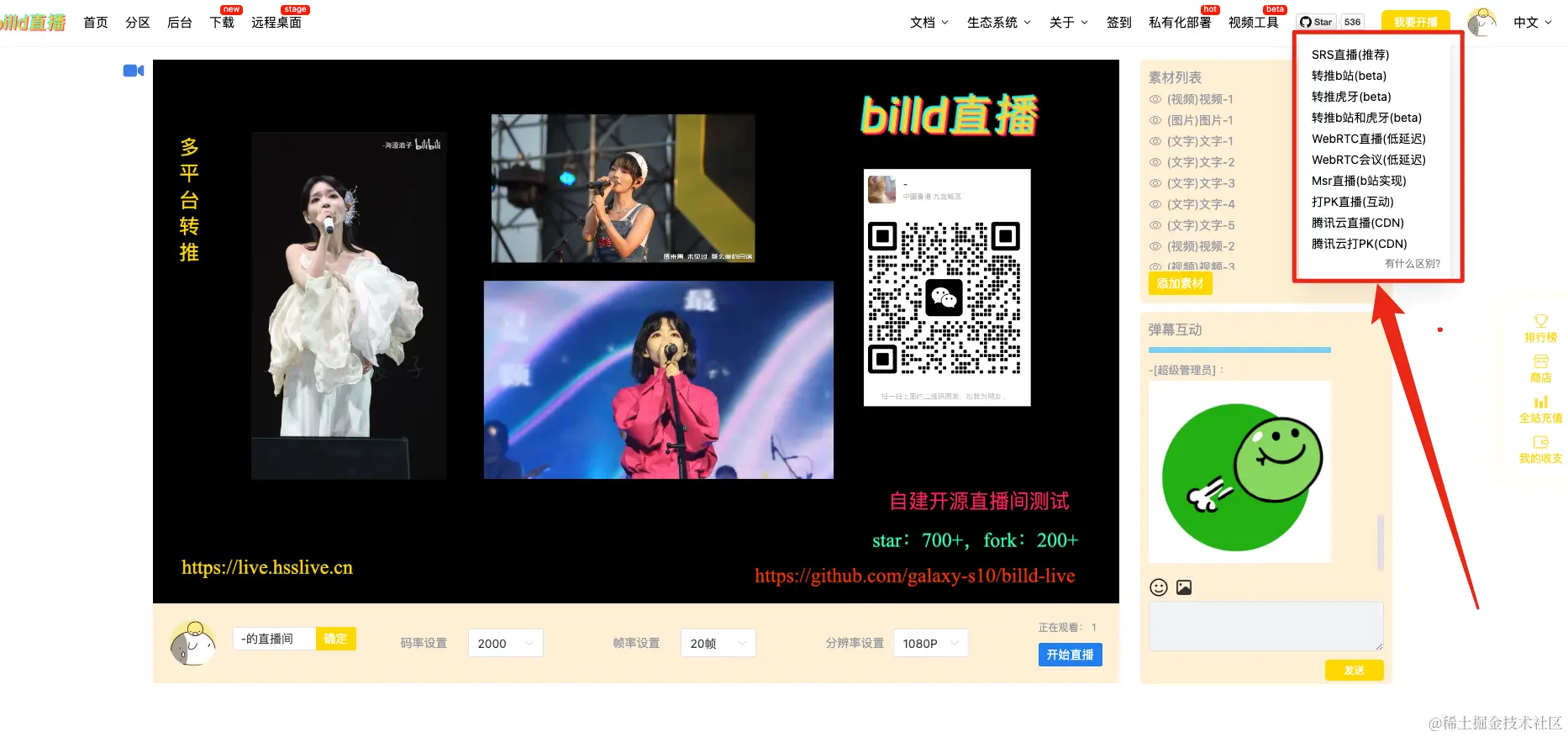The width and height of the screenshot is (1568, 737).
Task: Select 转推虎牙(beta) option
Action: (x=1351, y=97)
